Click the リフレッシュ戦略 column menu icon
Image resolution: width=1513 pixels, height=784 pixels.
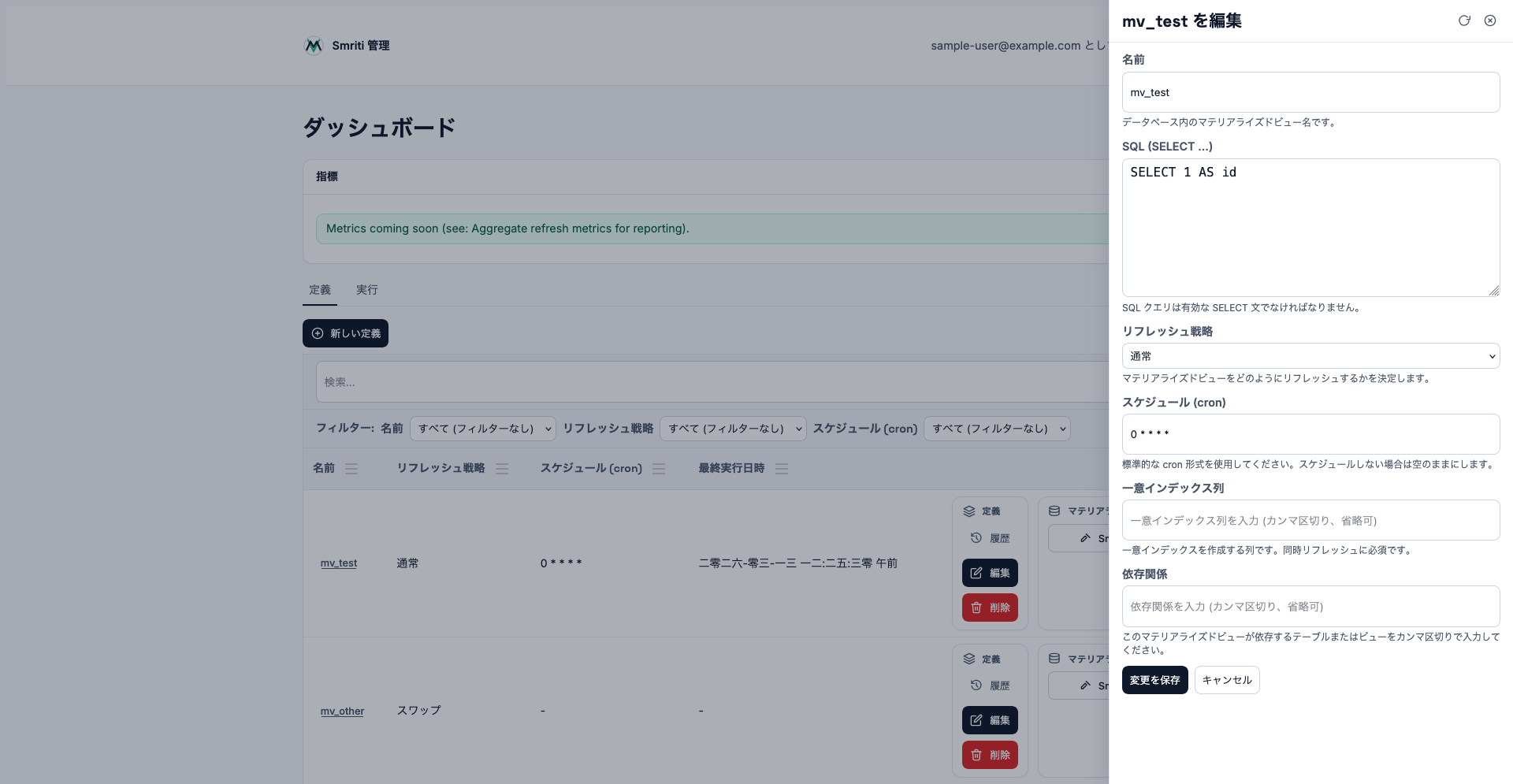pyautogui.click(x=502, y=469)
